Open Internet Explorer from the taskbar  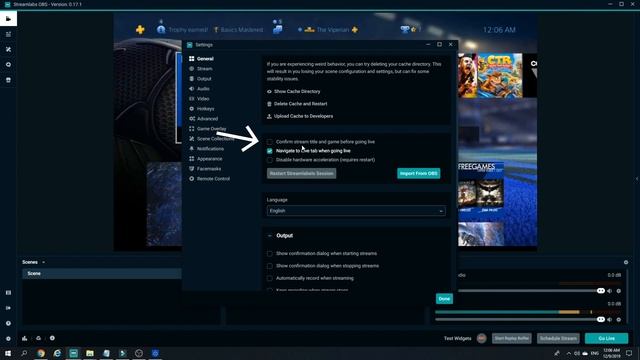click(57, 353)
